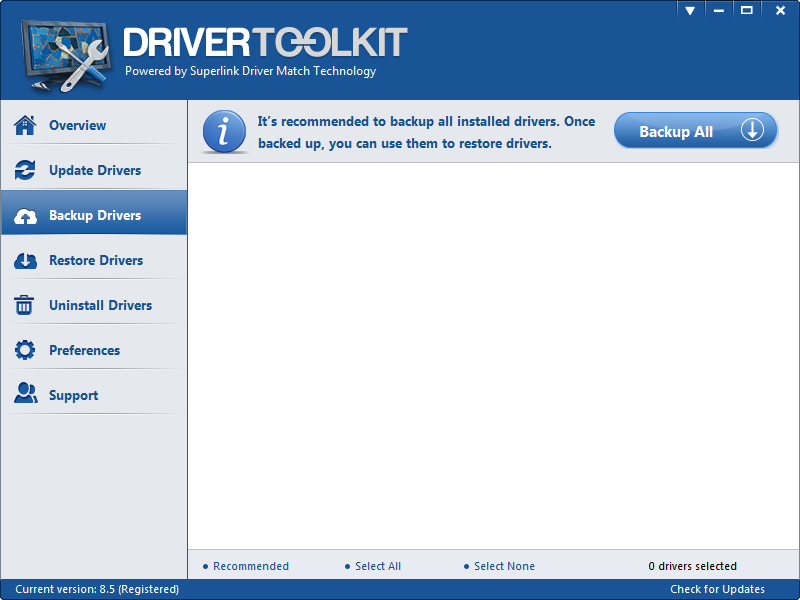Select the Backup Drivers tab
800x600 pixels.
tap(94, 215)
